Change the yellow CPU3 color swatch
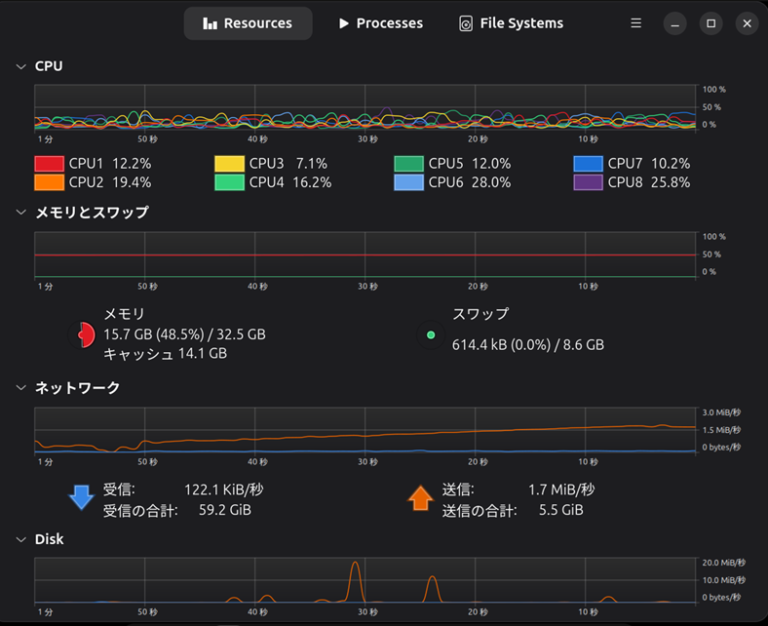This screenshot has width=768, height=626. [229, 164]
